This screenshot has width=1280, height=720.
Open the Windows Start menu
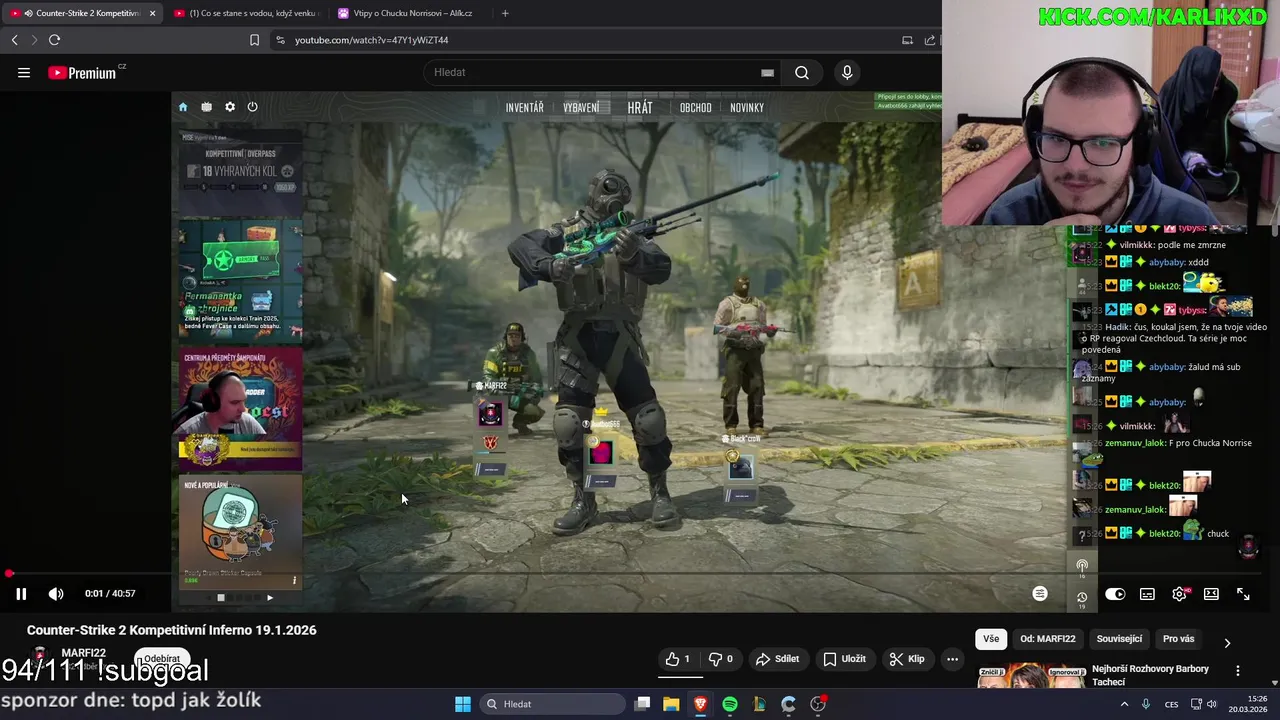pos(463,704)
